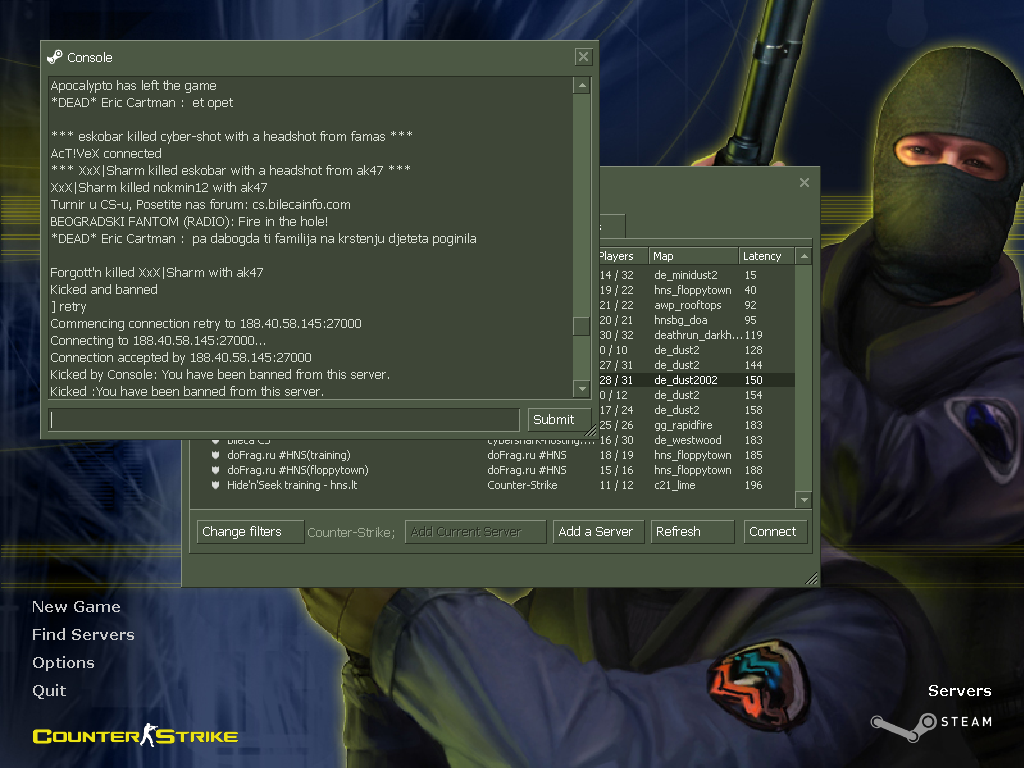Viewport: 1024px width, 768px height.
Task: Select Quit from main menu
Action: pyautogui.click(x=49, y=691)
